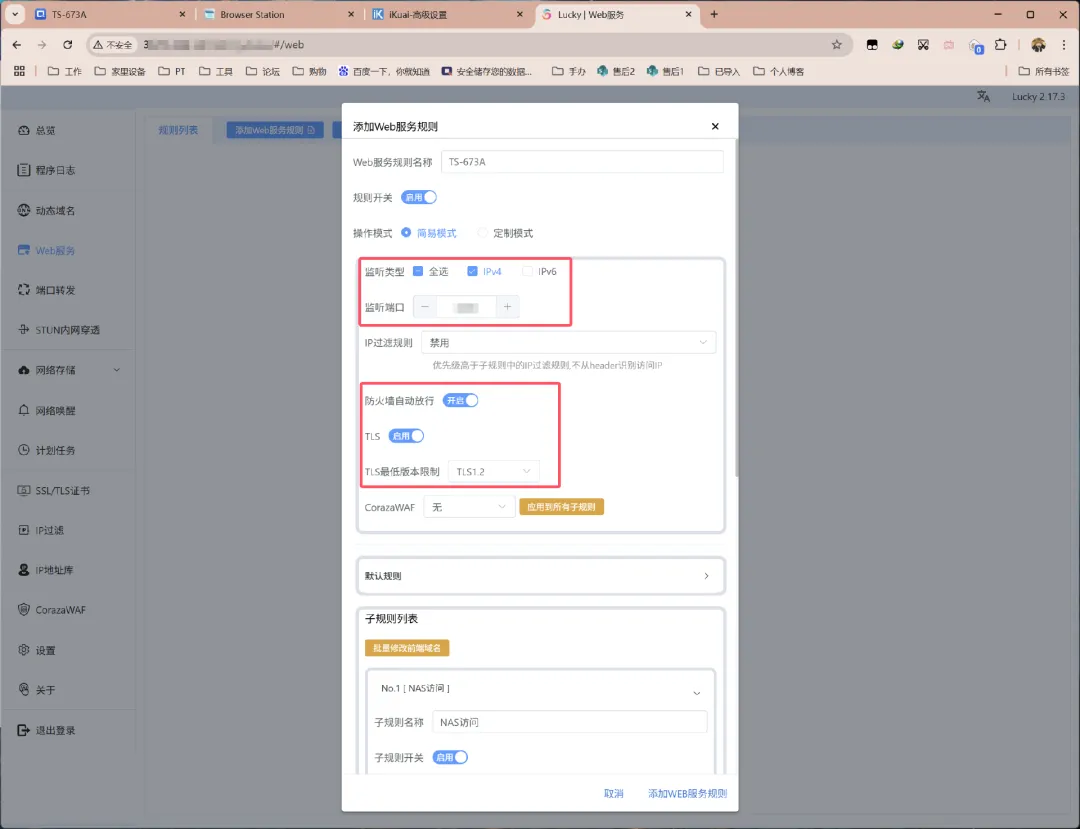Viewport: 1080px width, 829px height.
Task: Click the SSL/TLS证书 sidebar icon
Action: 25,490
